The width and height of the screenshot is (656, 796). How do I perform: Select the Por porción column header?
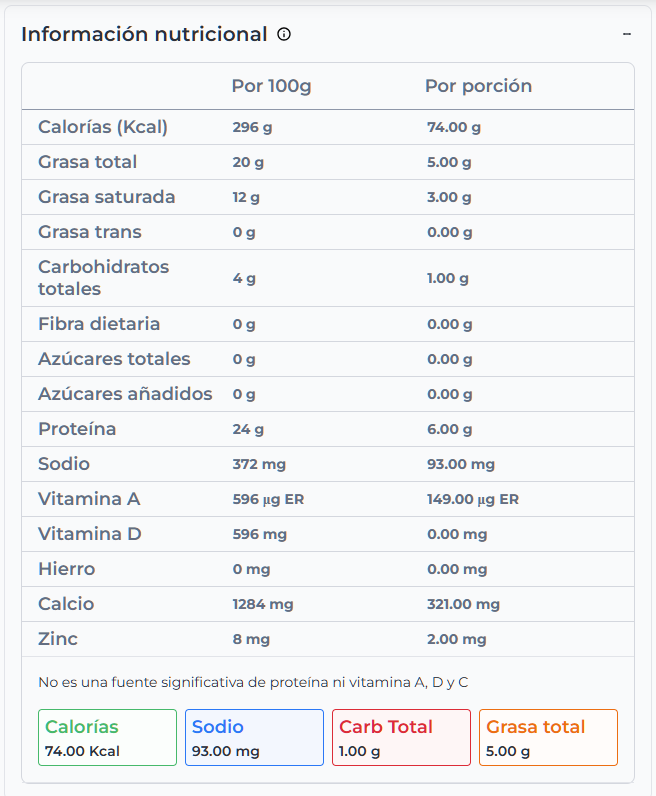478,86
